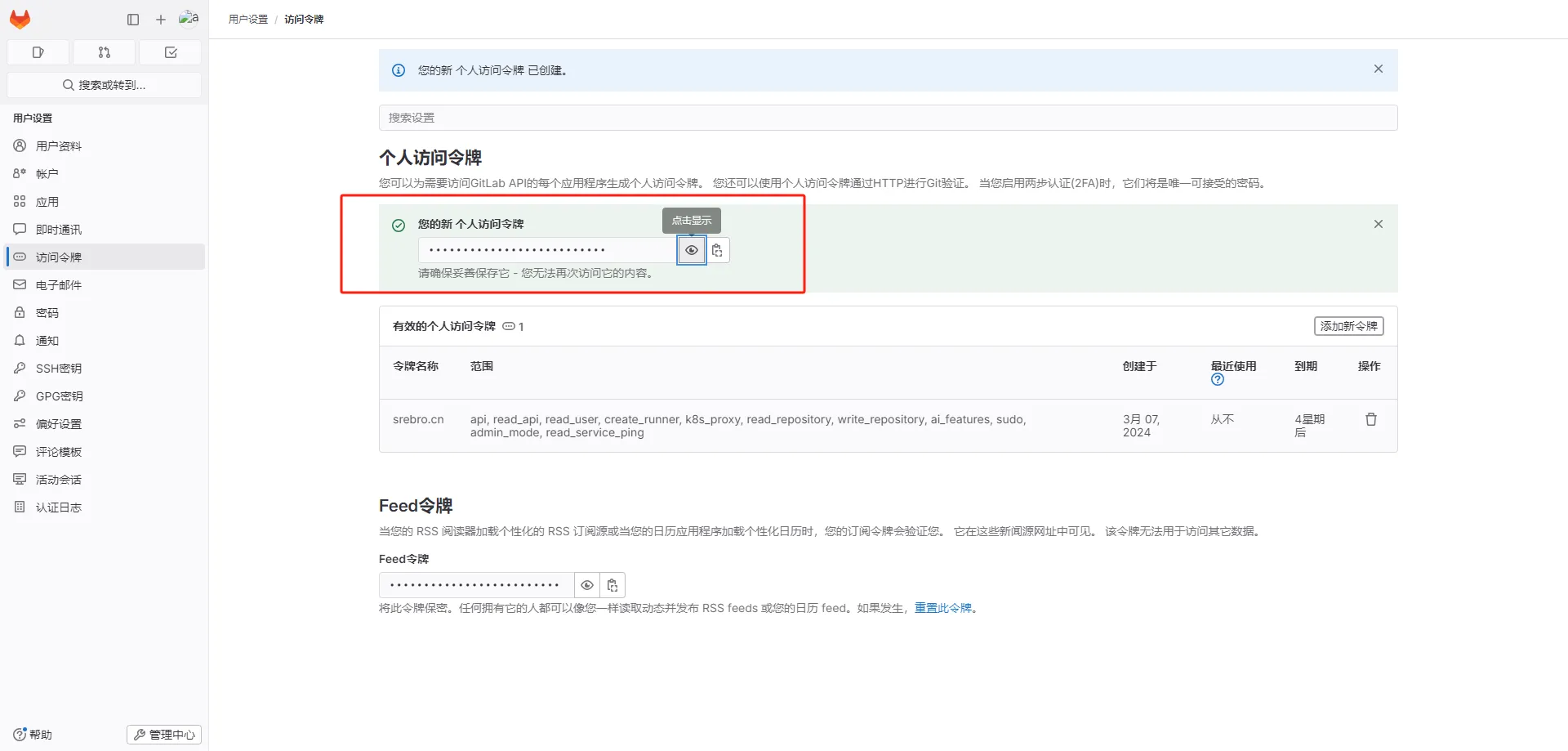Open 认证日志 page
This screenshot has height=751, width=1568.
coord(105,507)
